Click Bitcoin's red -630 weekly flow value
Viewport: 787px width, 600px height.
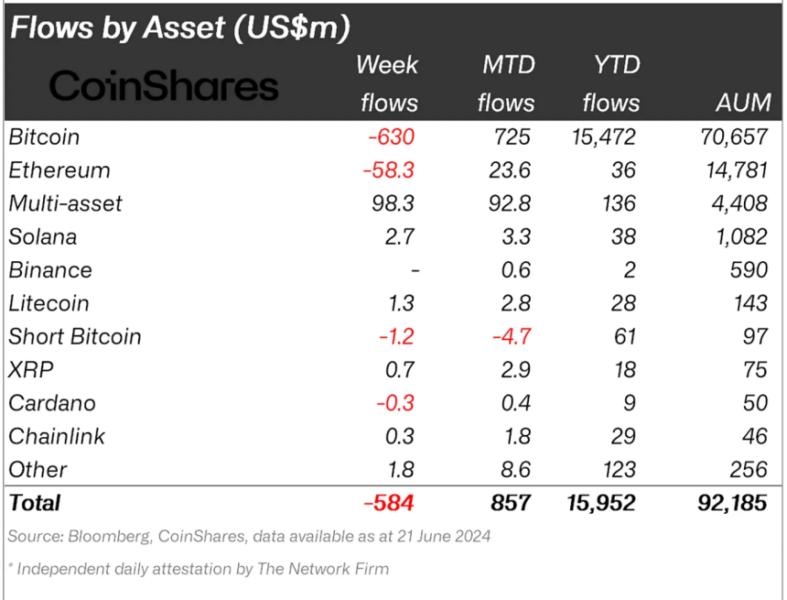click(389, 137)
